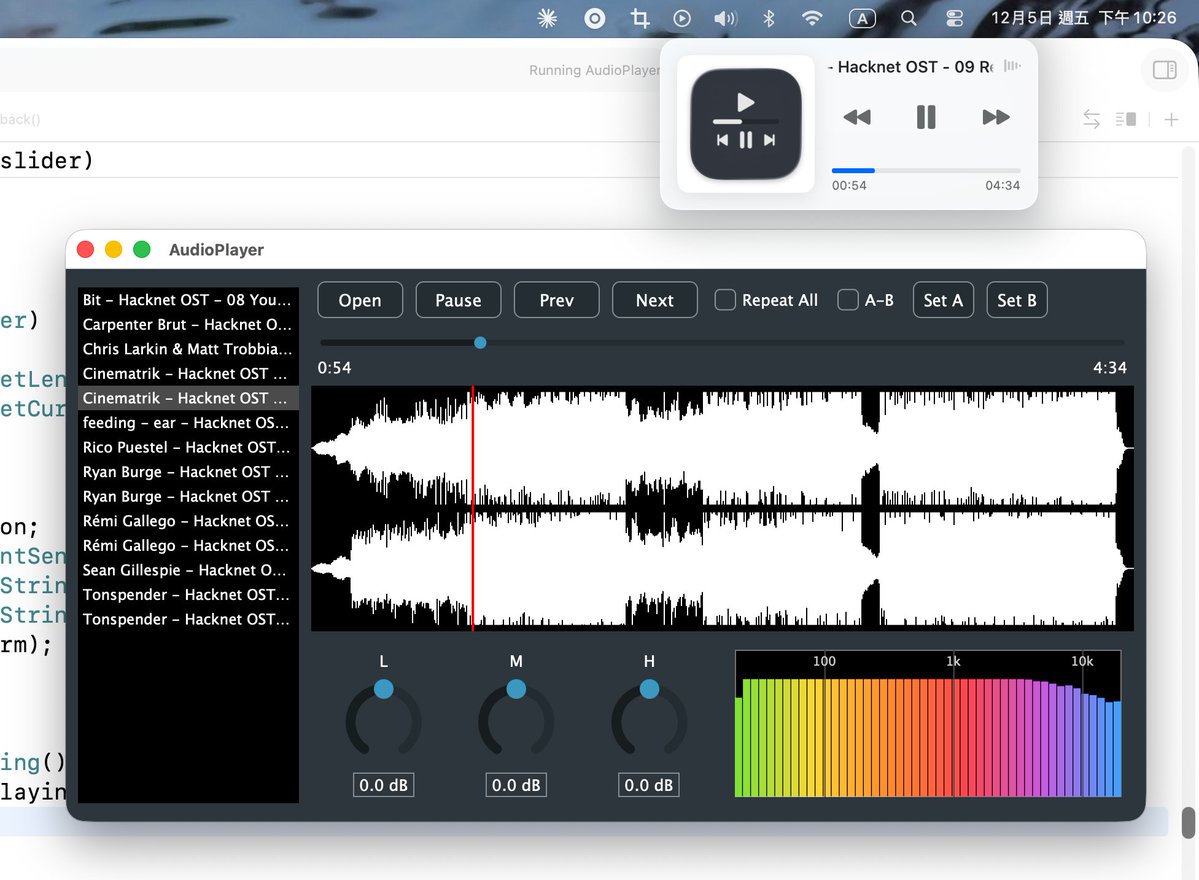Click the elapsed time 0:54 label

(334, 368)
